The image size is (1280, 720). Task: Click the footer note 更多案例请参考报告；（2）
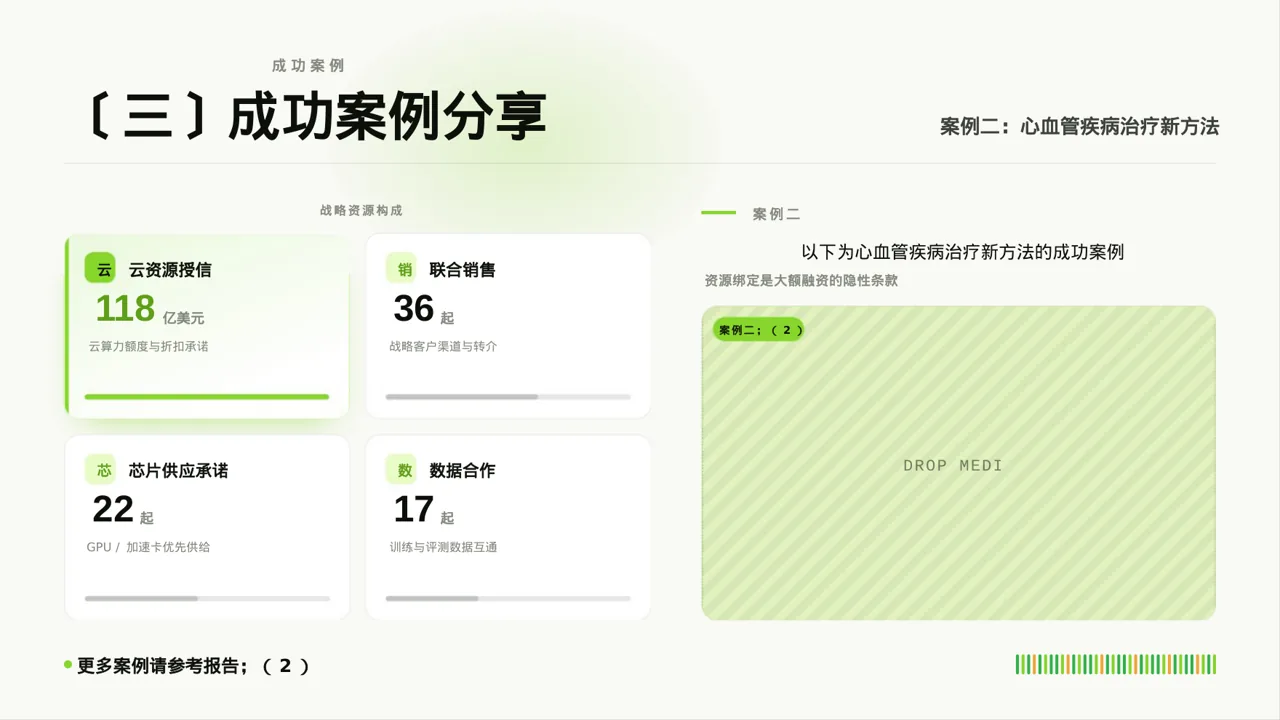pos(194,666)
